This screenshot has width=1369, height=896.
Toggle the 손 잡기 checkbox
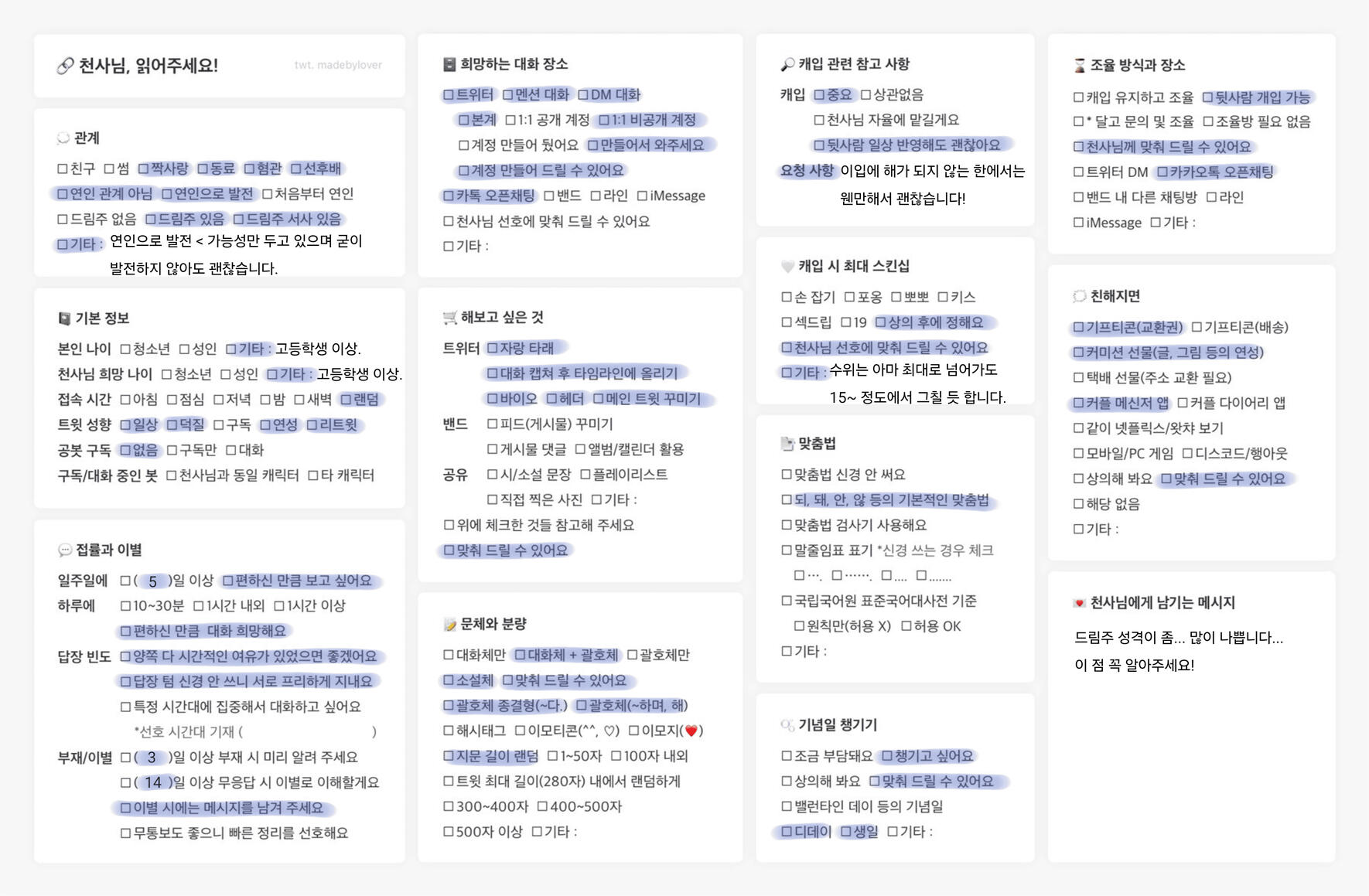pyautogui.click(x=787, y=297)
